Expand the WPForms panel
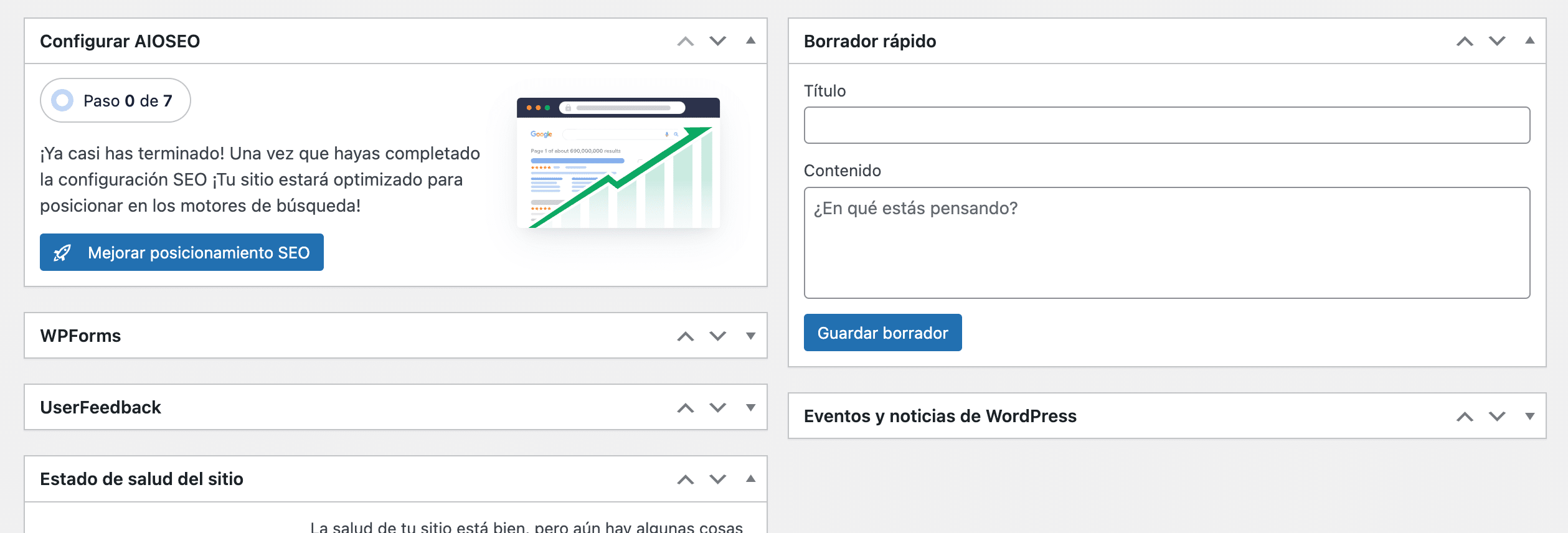1568x533 pixels. [x=750, y=336]
